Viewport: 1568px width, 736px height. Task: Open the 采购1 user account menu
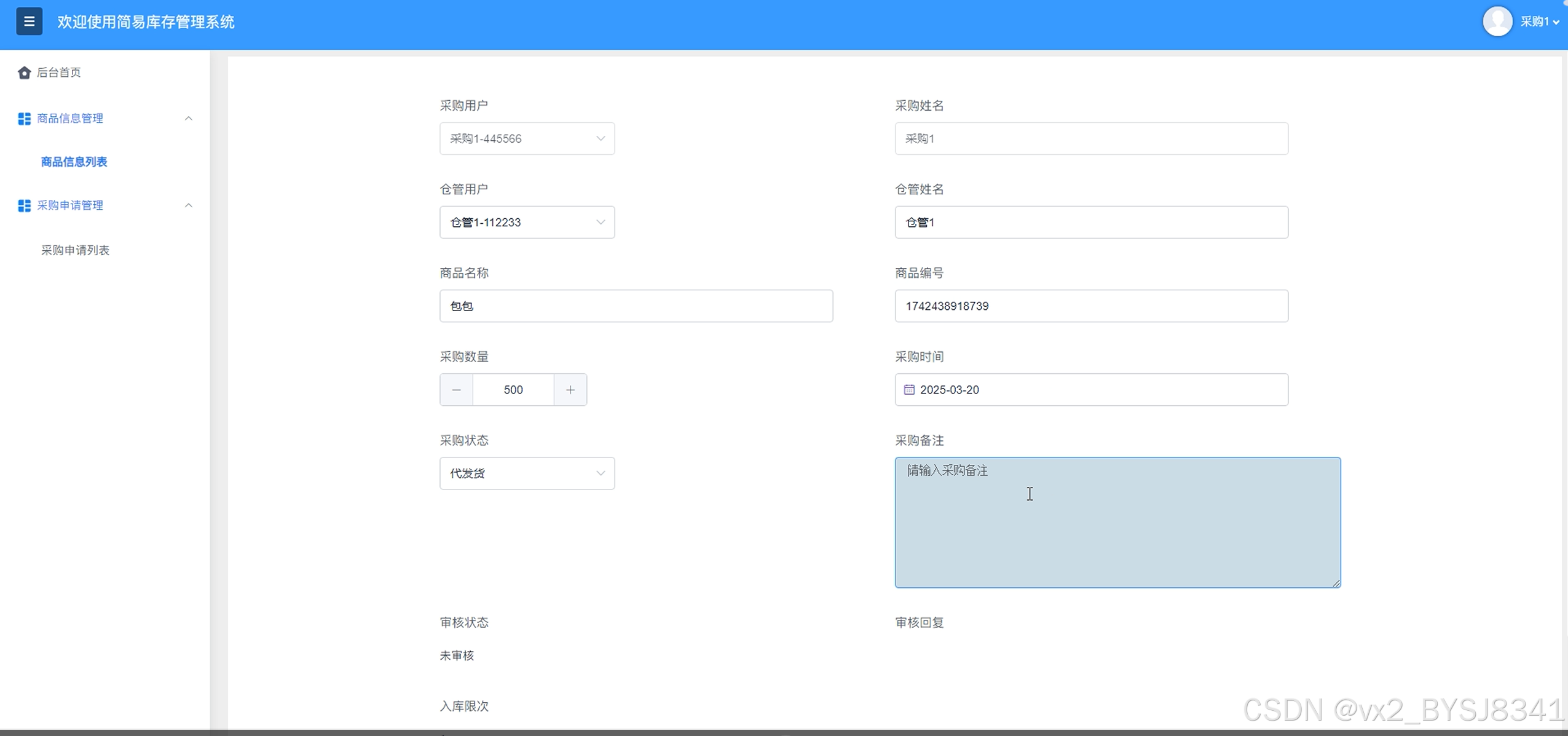(x=1539, y=22)
